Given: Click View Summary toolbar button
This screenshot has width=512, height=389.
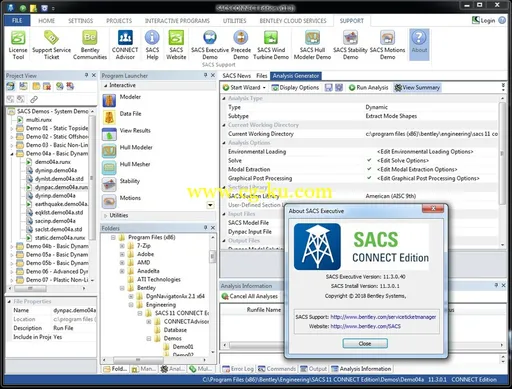Looking at the screenshot, I should (417, 88).
